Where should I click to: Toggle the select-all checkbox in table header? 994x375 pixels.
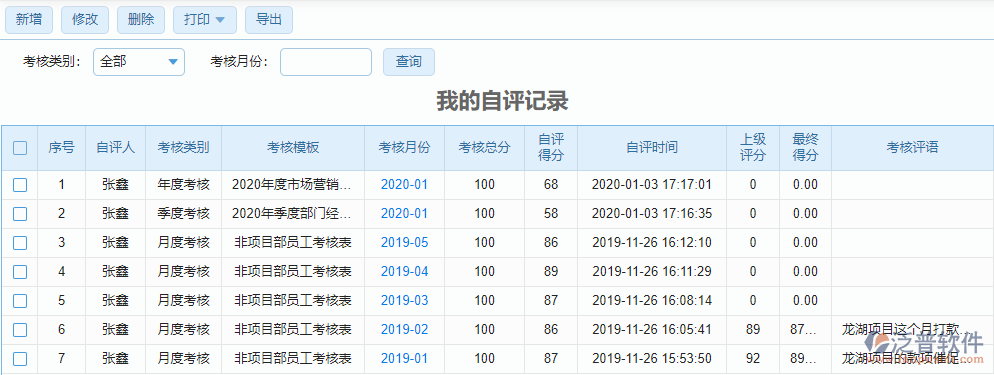point(20,148)
